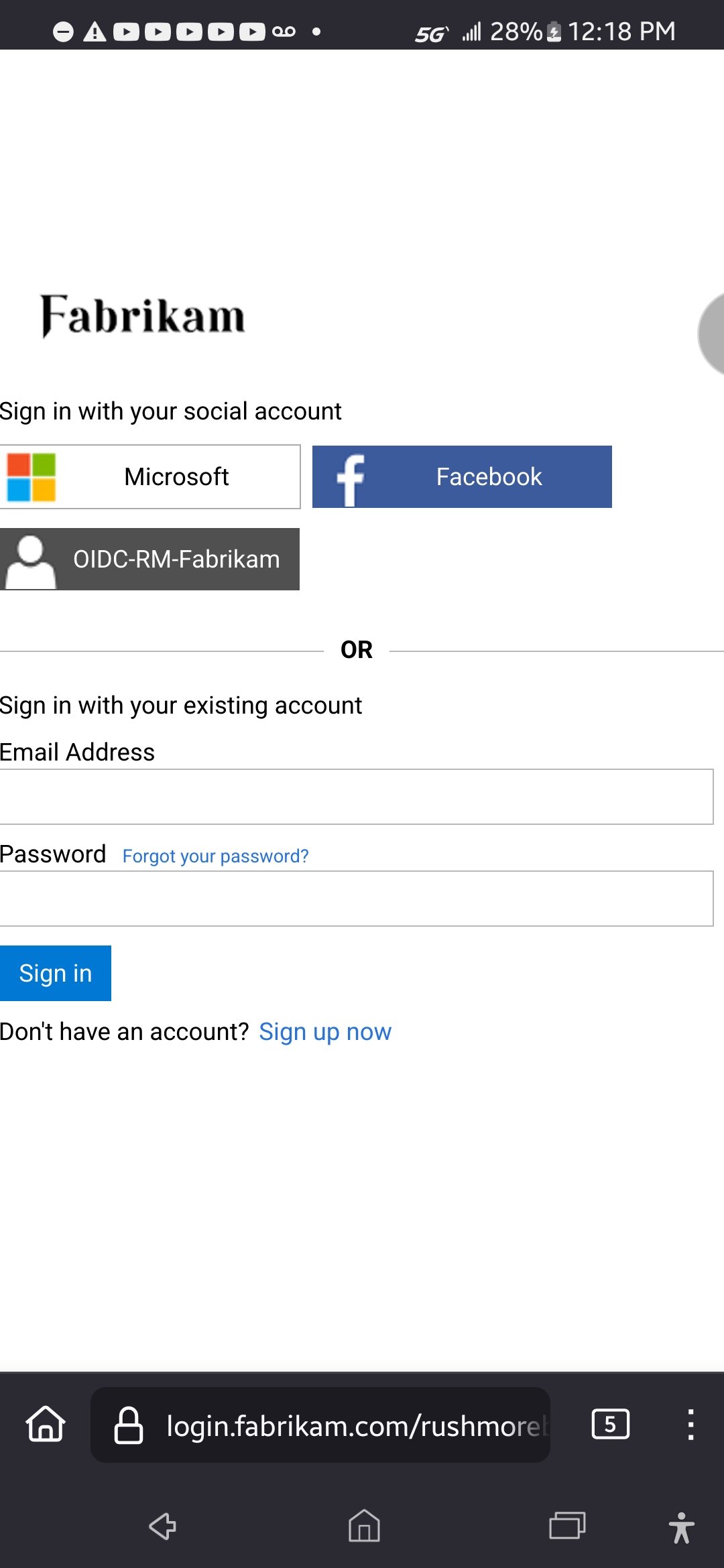Open the Forgot your password link

point(215,856)
